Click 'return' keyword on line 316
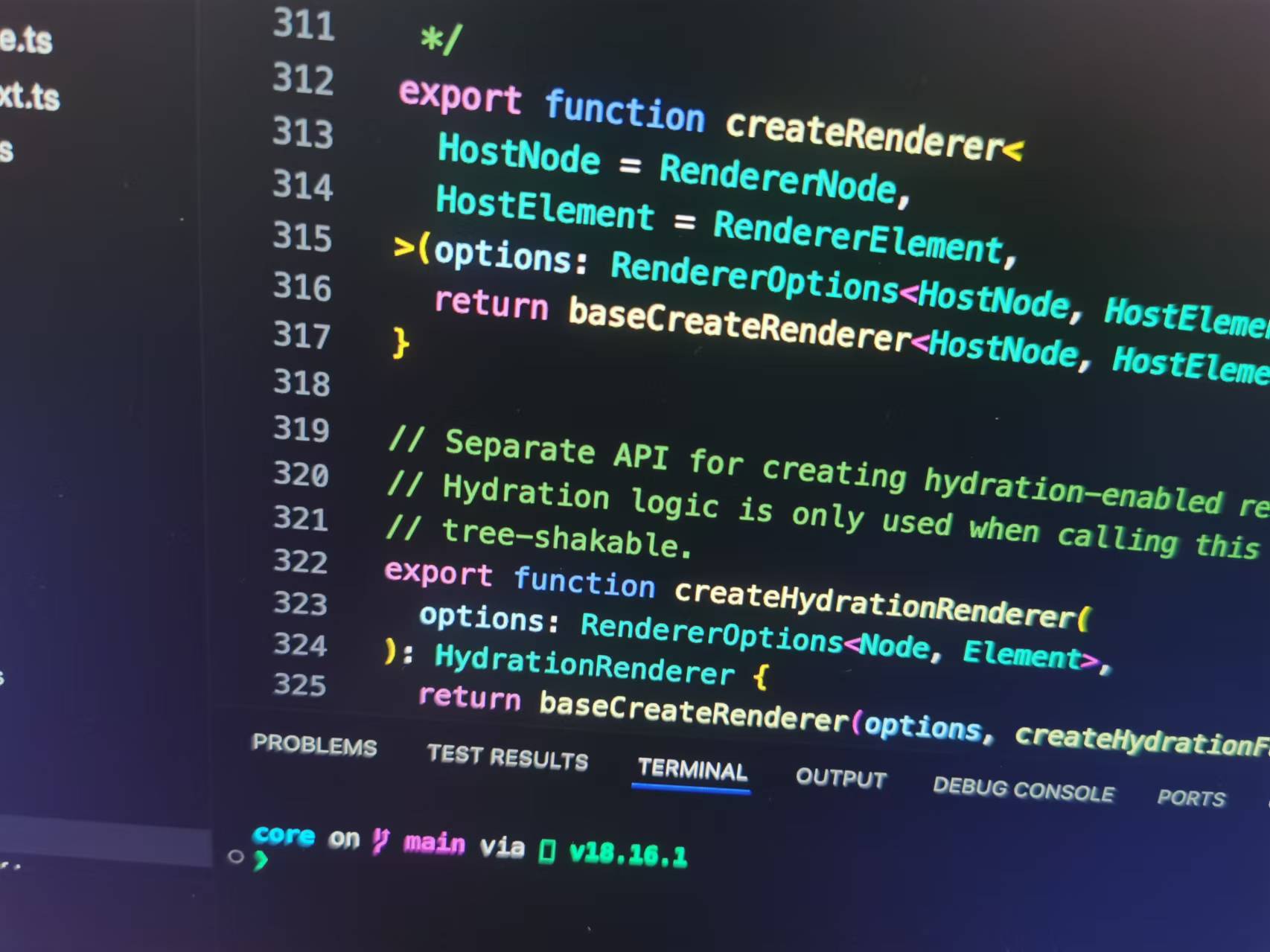Viewport: 1270px width, 952px height. coord(491,304)
